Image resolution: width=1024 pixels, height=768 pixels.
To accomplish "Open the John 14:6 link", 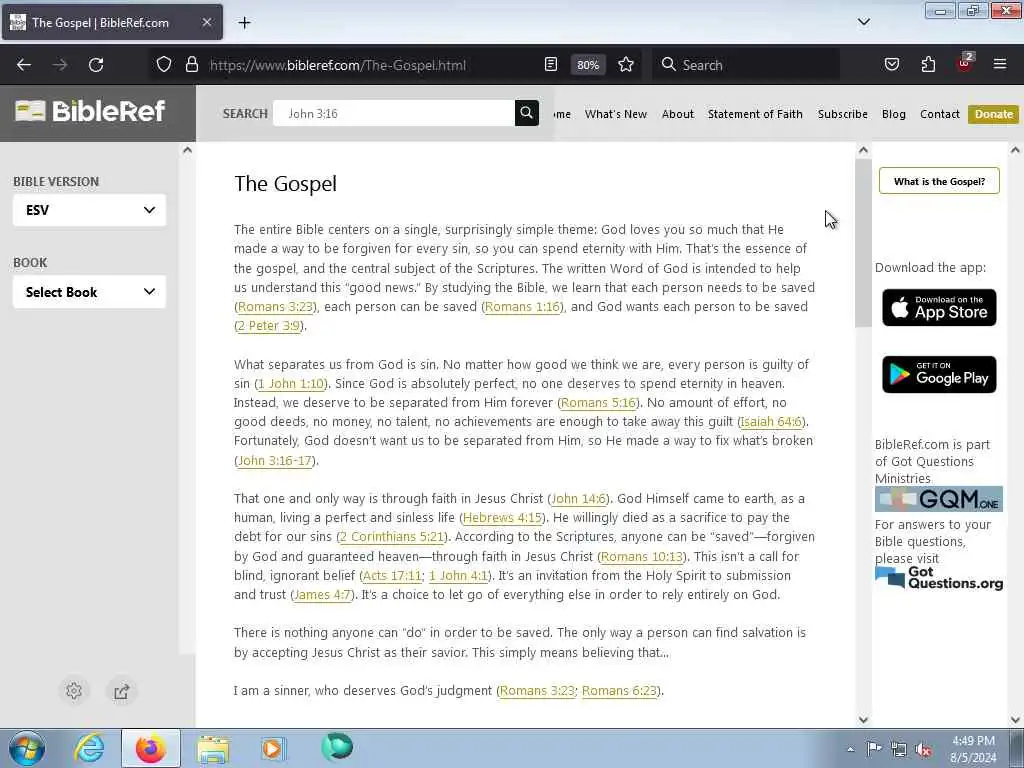I will [x=579, y=499].
